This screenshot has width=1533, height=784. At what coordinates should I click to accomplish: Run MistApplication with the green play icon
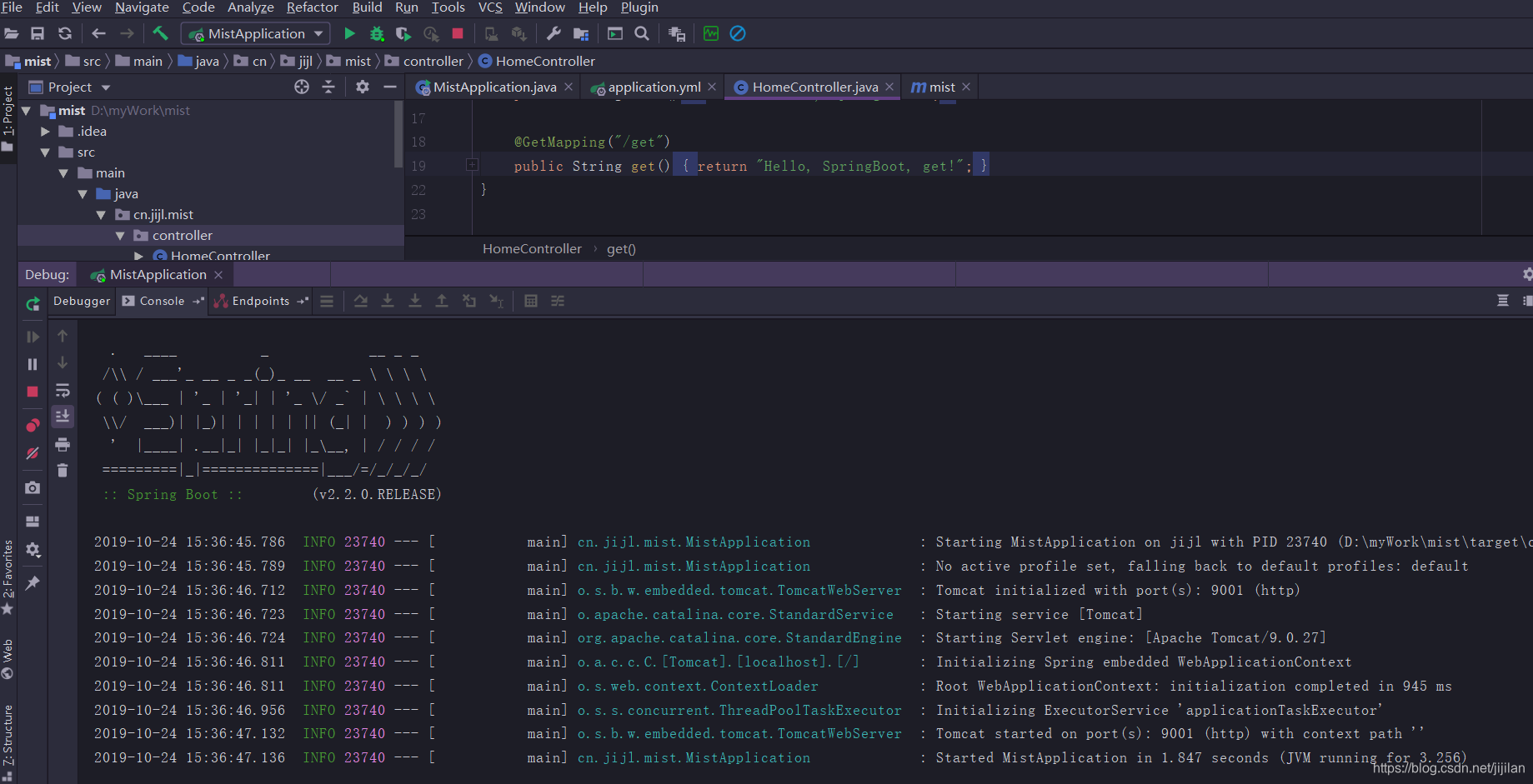click(x=350, y=34)
